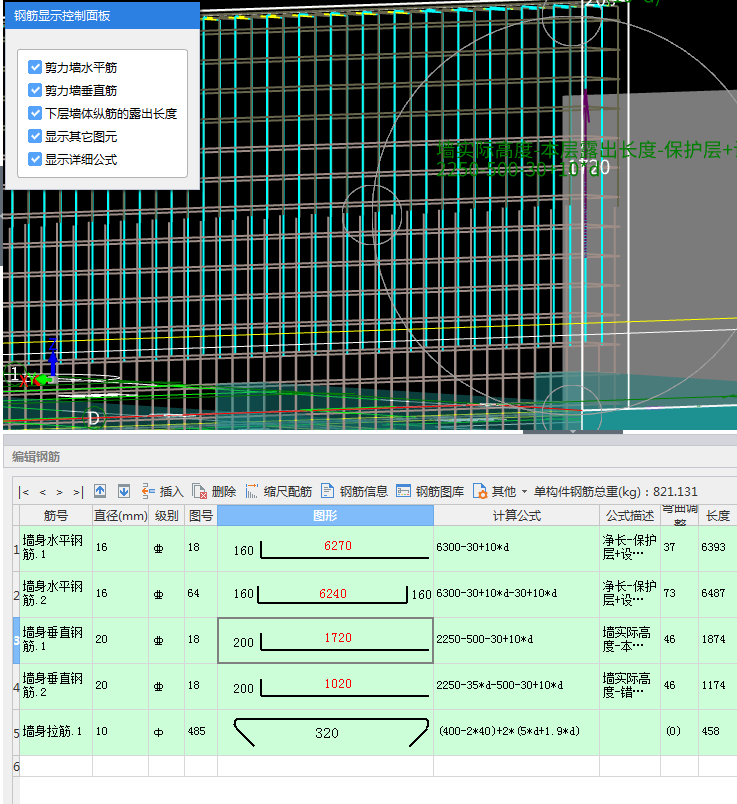
Task: Select row 墙身拉筋.1
Action: (x=56, y=732)
